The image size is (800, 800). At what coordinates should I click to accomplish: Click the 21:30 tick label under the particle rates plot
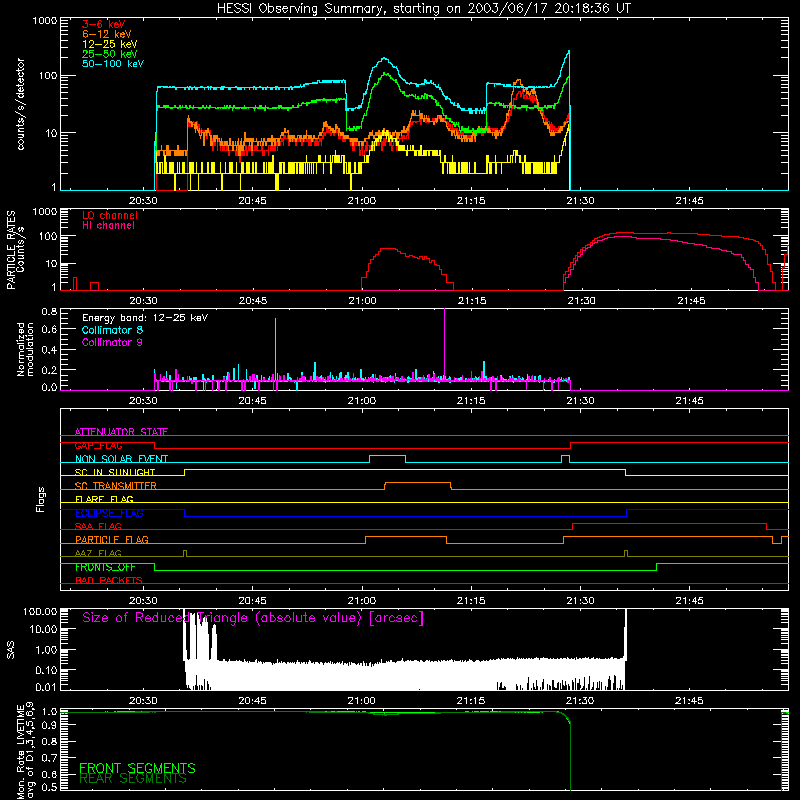click(581, 301)
